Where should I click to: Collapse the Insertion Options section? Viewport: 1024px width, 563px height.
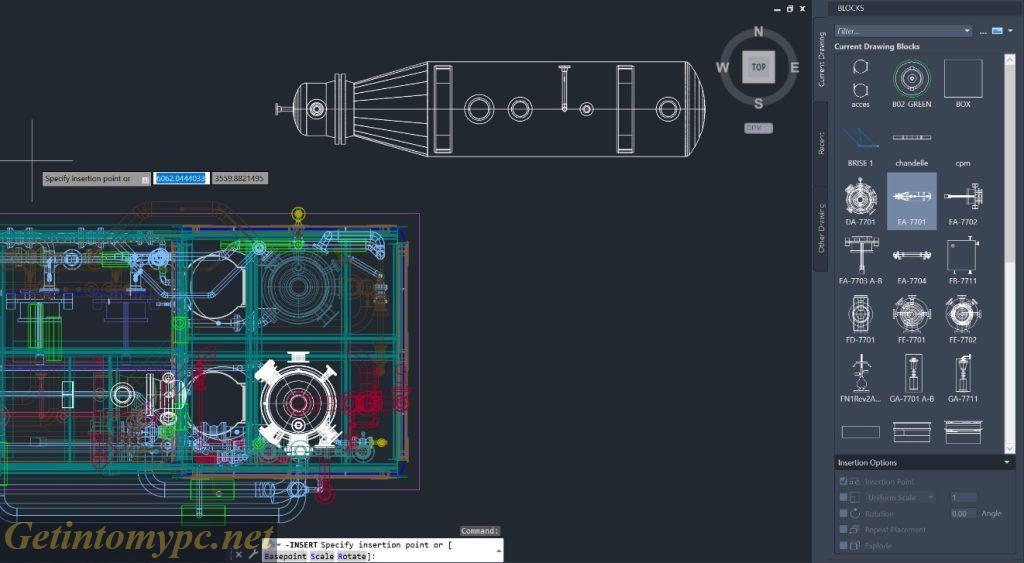point(1007,462)
